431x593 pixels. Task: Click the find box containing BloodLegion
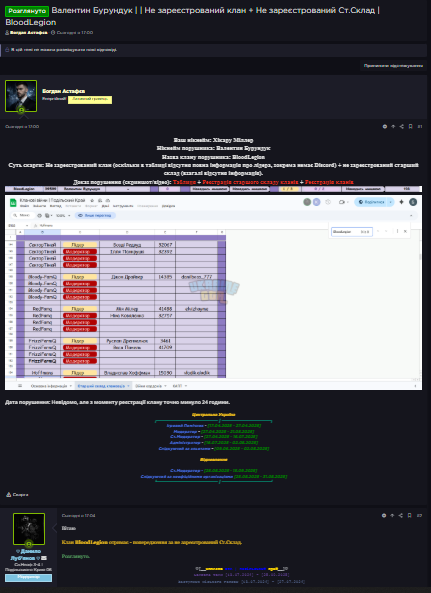click(352, 231)
